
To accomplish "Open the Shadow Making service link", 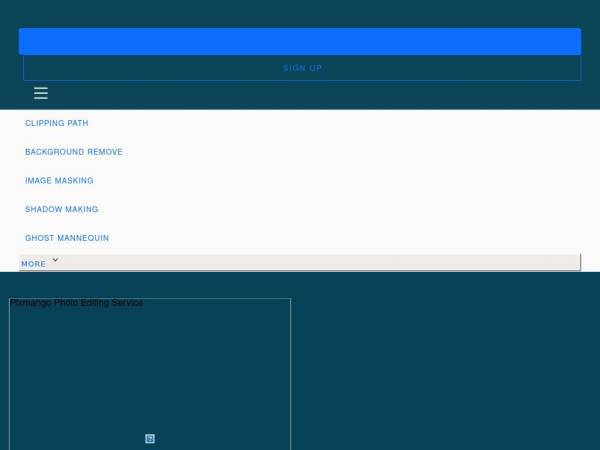I will 62,209.
